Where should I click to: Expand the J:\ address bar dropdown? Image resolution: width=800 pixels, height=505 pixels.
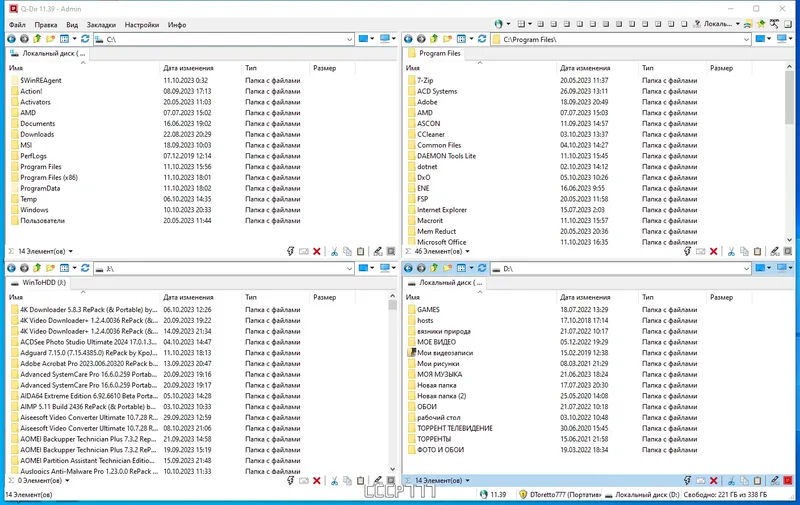pos(349,269)
